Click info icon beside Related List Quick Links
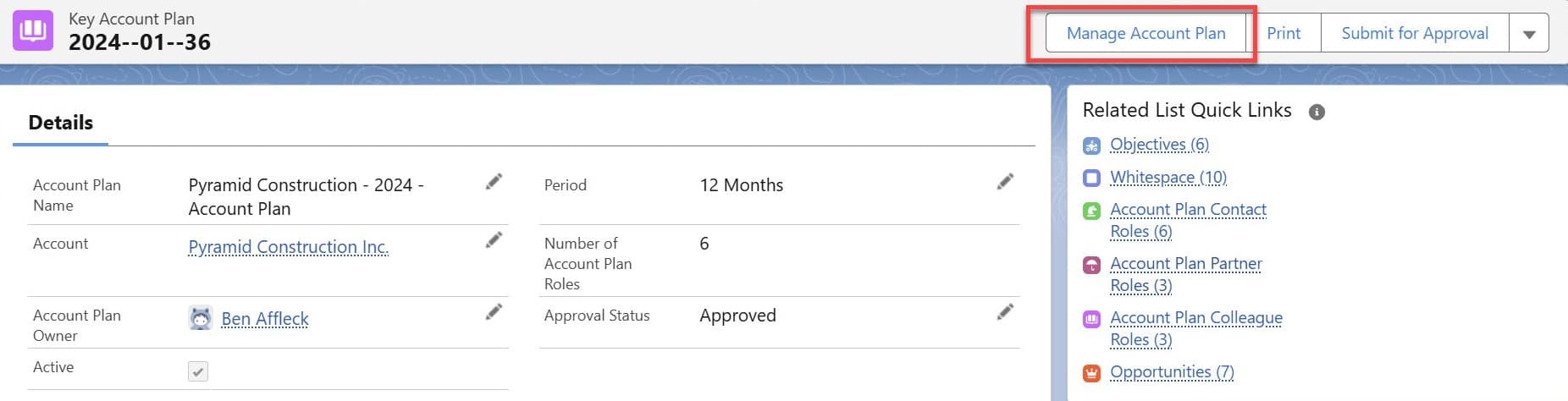 [1317, 112]
